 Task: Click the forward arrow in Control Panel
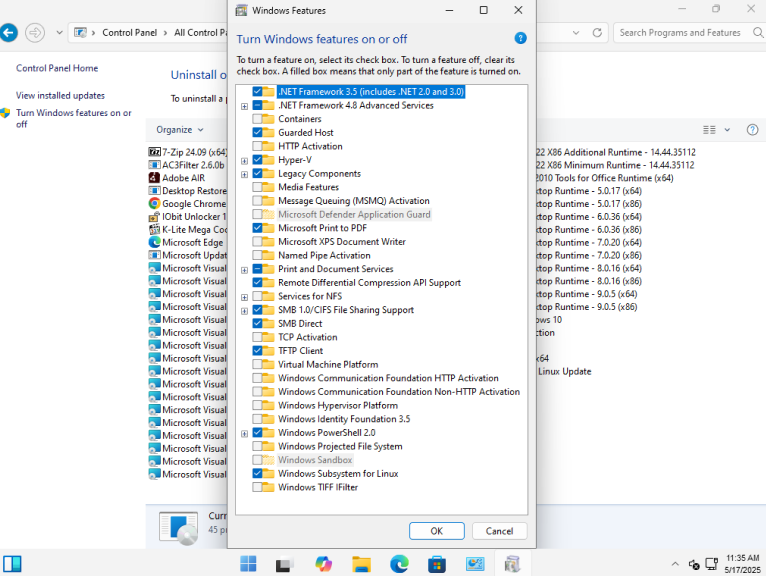point(35,33)
